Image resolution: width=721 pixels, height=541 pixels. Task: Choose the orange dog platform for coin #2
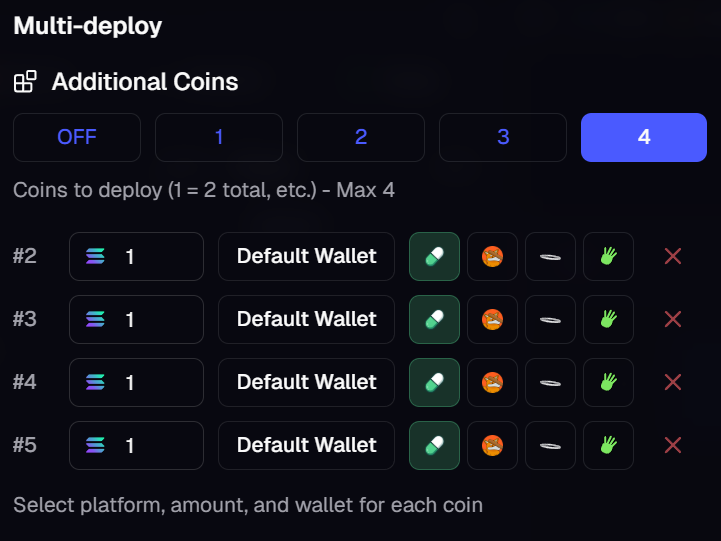pos(492,257)
